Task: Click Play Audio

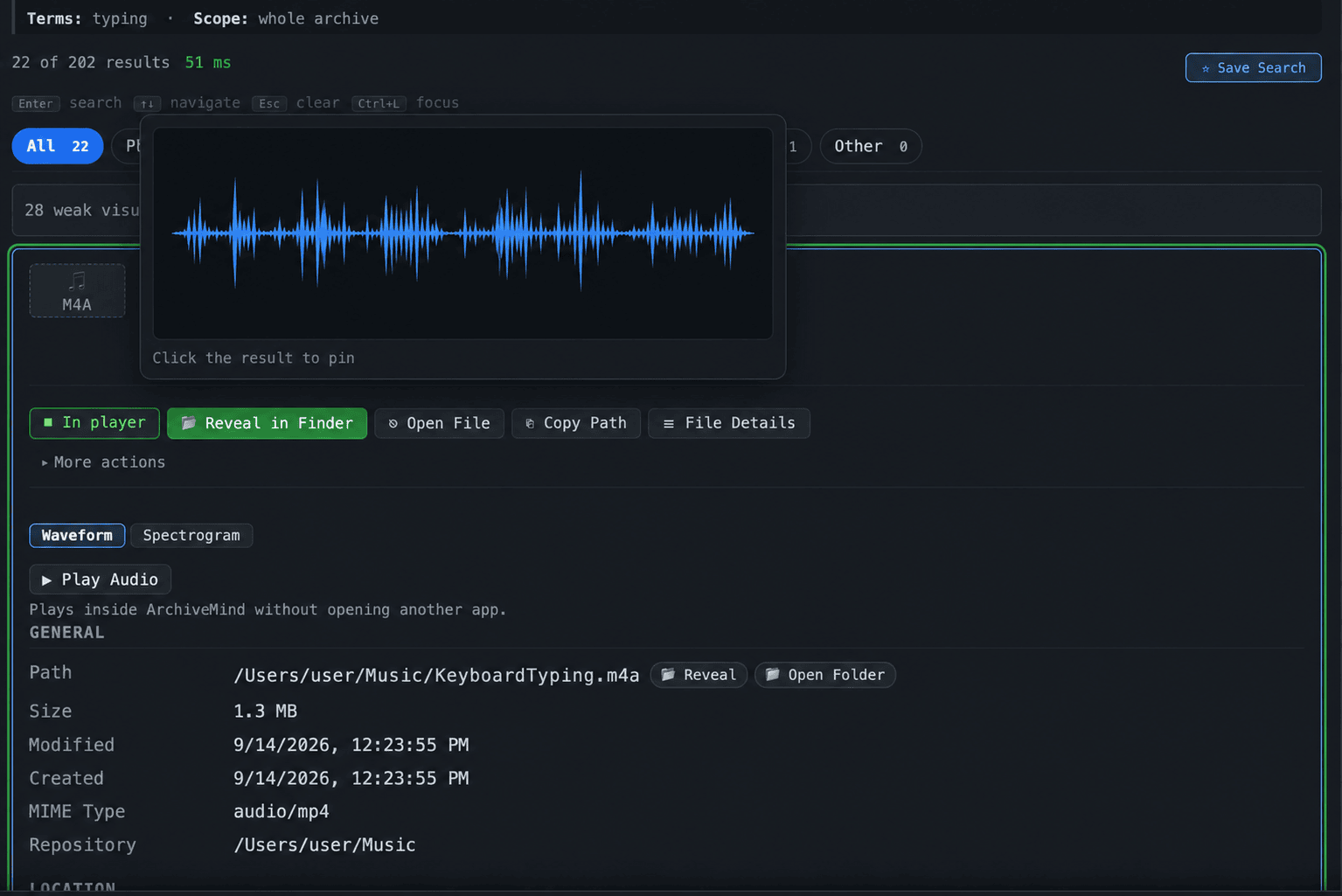Action: click(x=100, y=580)
